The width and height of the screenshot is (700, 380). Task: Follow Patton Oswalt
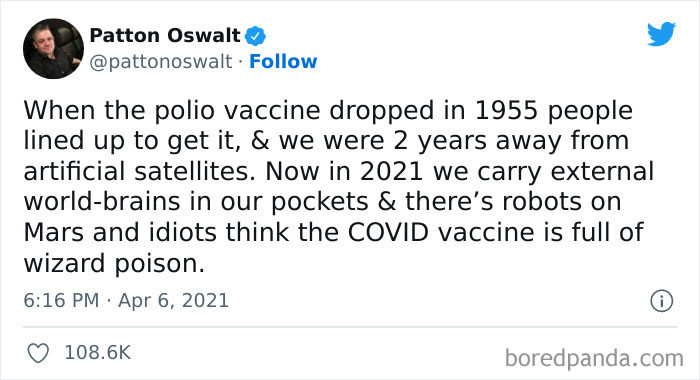click(x=283, y=62)
